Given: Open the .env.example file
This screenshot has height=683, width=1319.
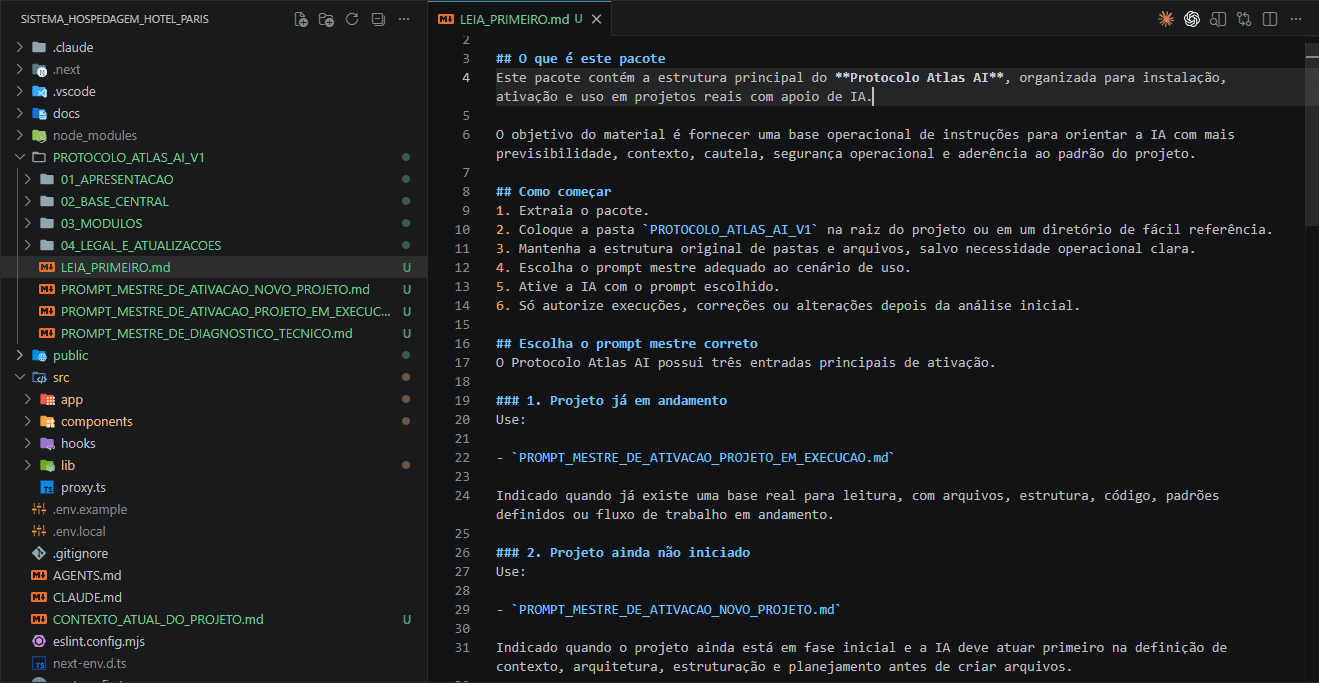Looking at the screenshot, I should pos(213,509).
